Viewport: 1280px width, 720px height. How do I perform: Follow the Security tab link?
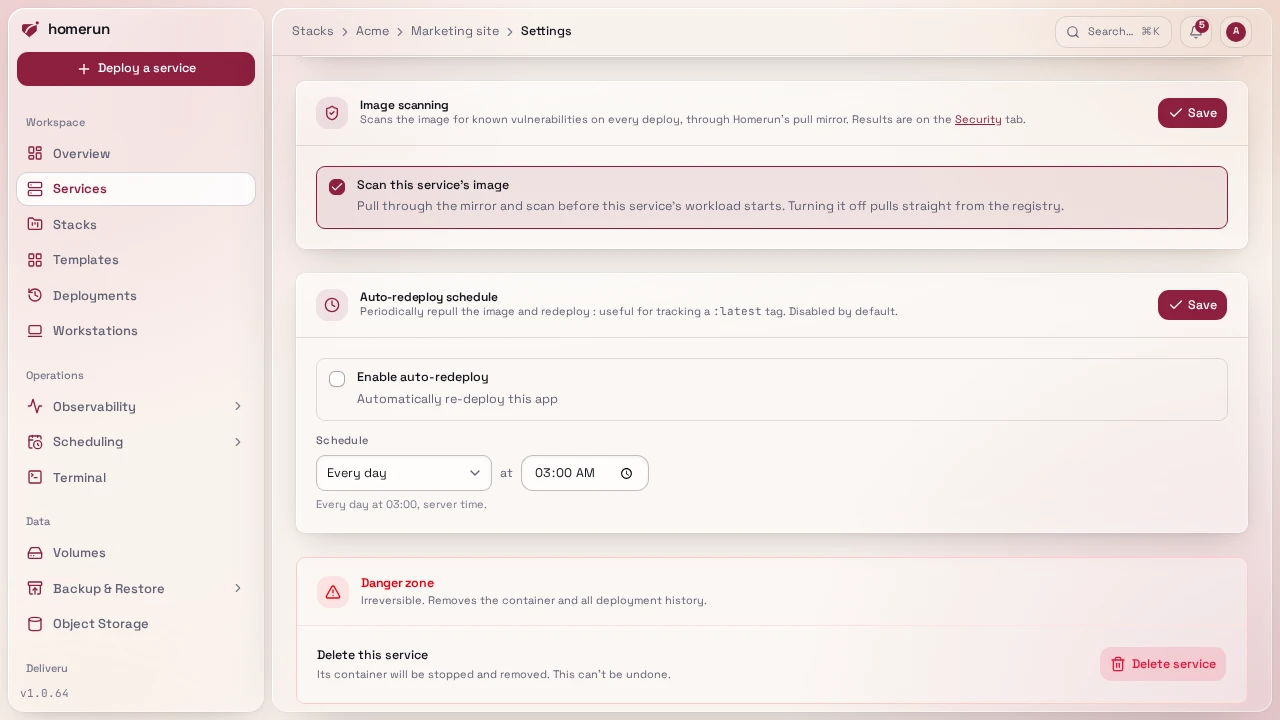point(978,119)
